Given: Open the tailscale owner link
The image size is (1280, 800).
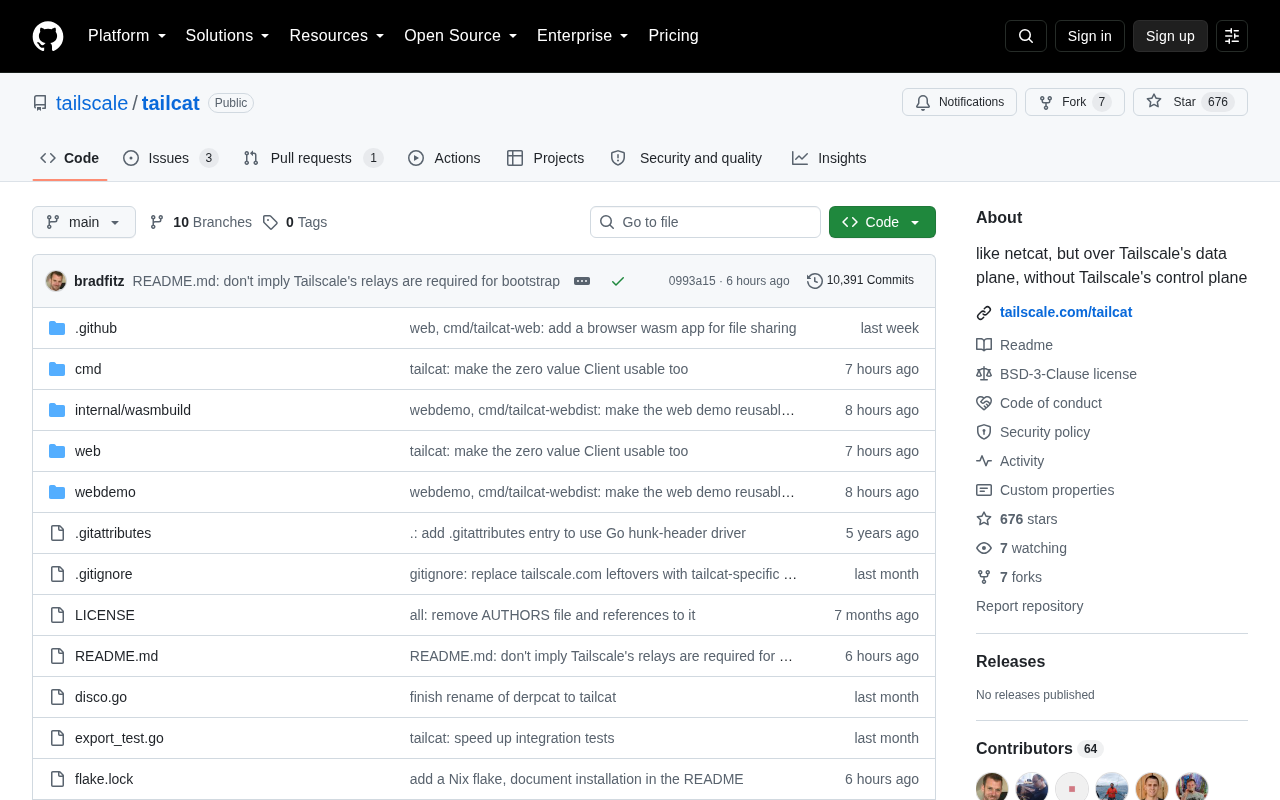Looking at the screenshot, I should tap(92, 103).
